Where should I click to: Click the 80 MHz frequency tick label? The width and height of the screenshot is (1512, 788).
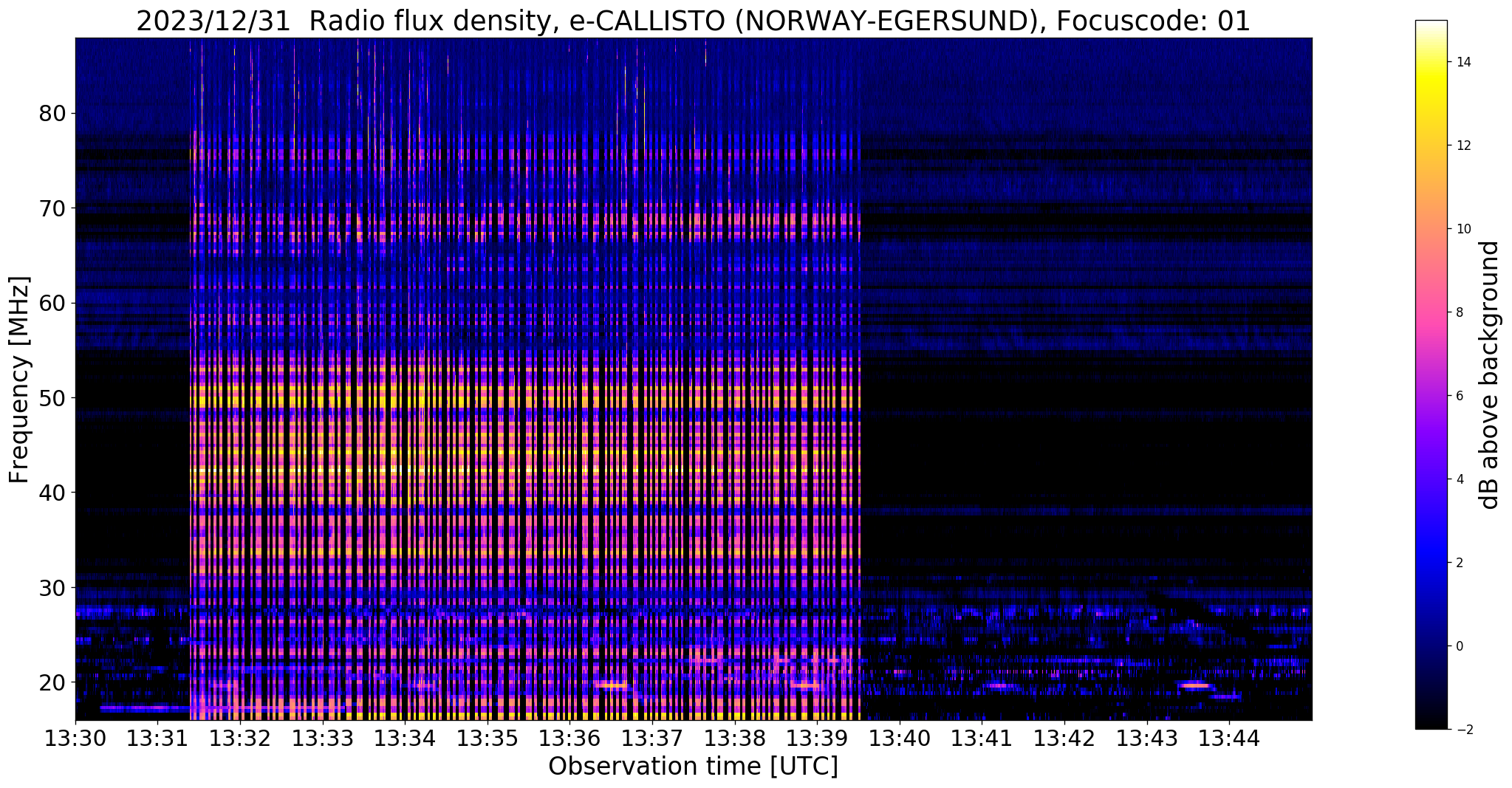coord(52,113)
